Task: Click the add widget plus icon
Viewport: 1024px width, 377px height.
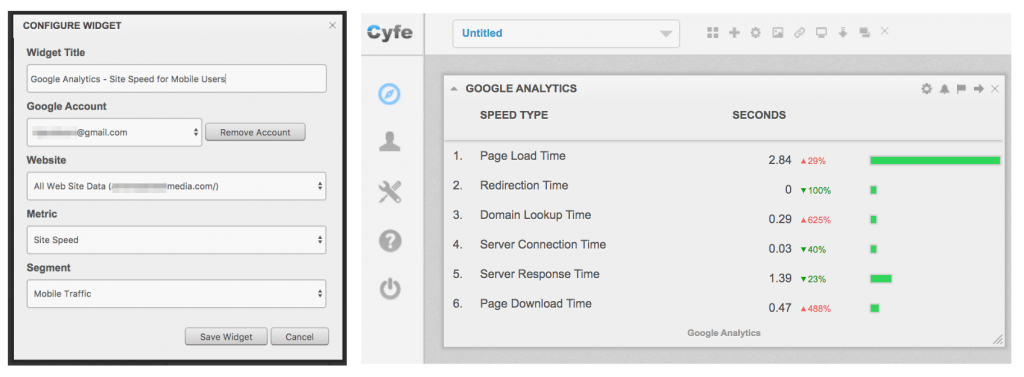Action: 734,33
